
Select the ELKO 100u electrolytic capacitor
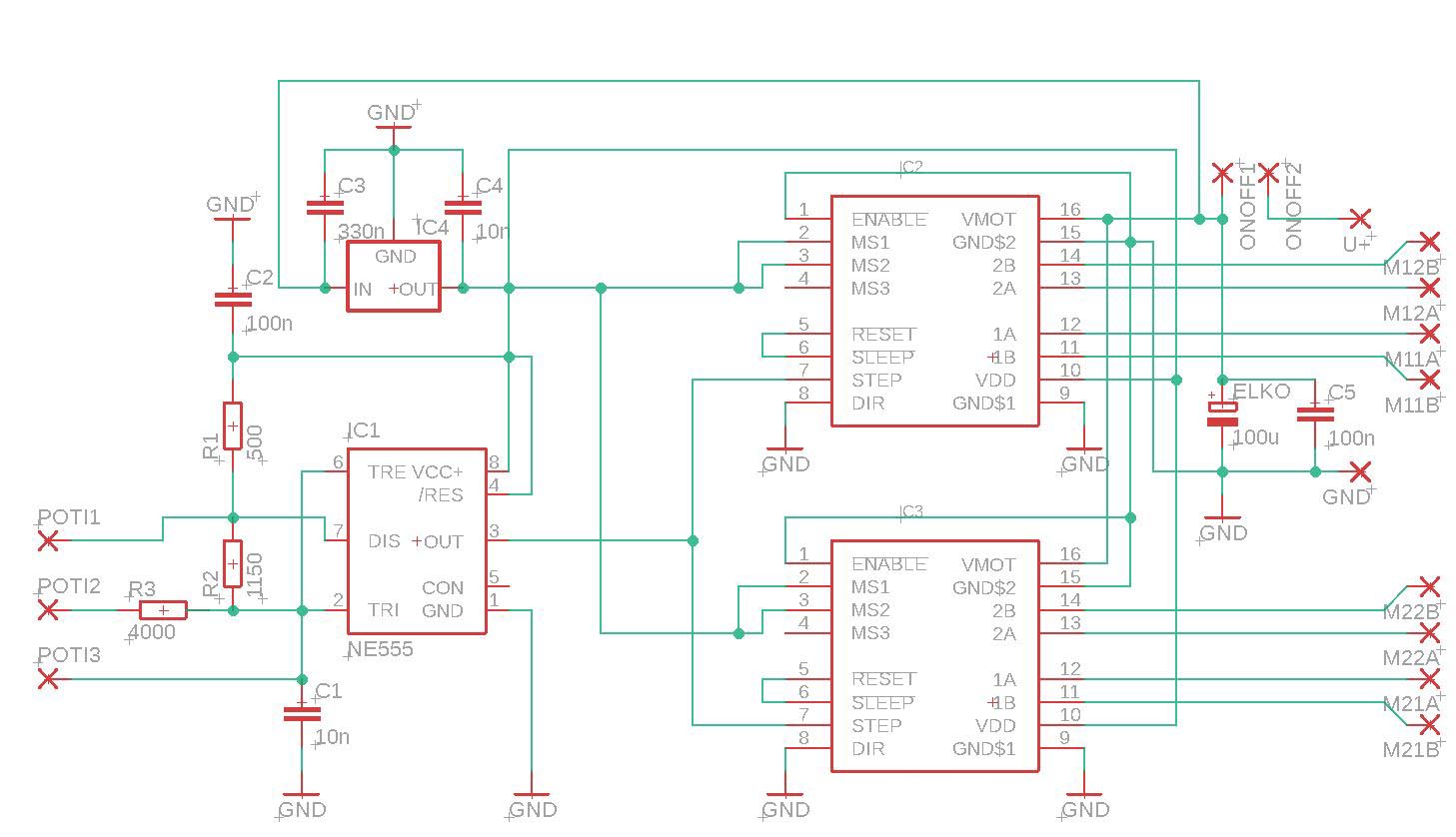click(1221, 414)
